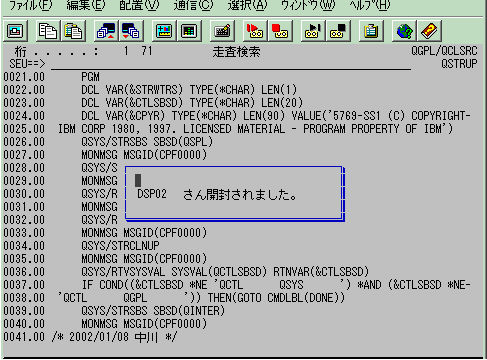Open the ファイル(F) menu

point(31,5)
